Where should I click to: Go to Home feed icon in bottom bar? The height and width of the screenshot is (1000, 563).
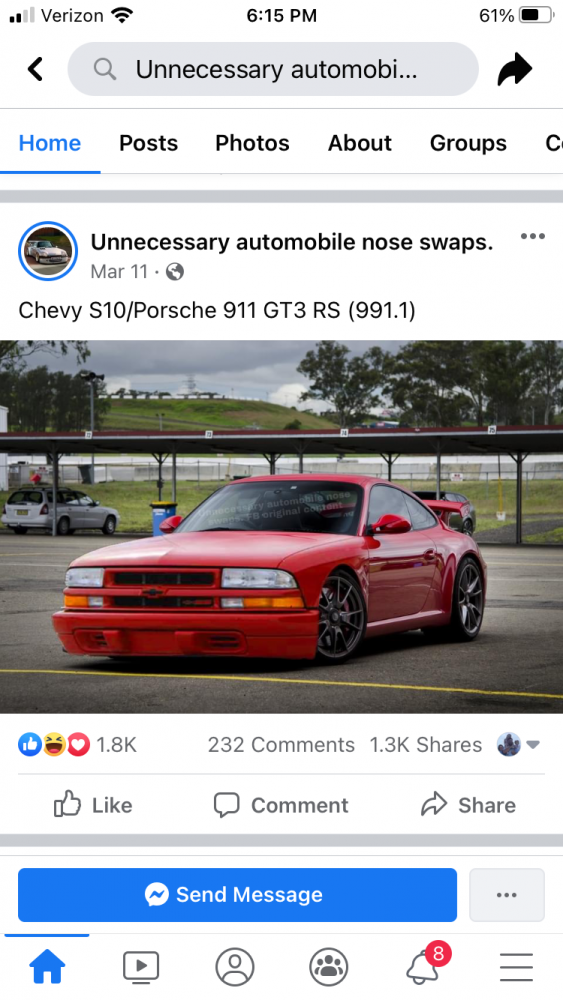click(47, 966)
